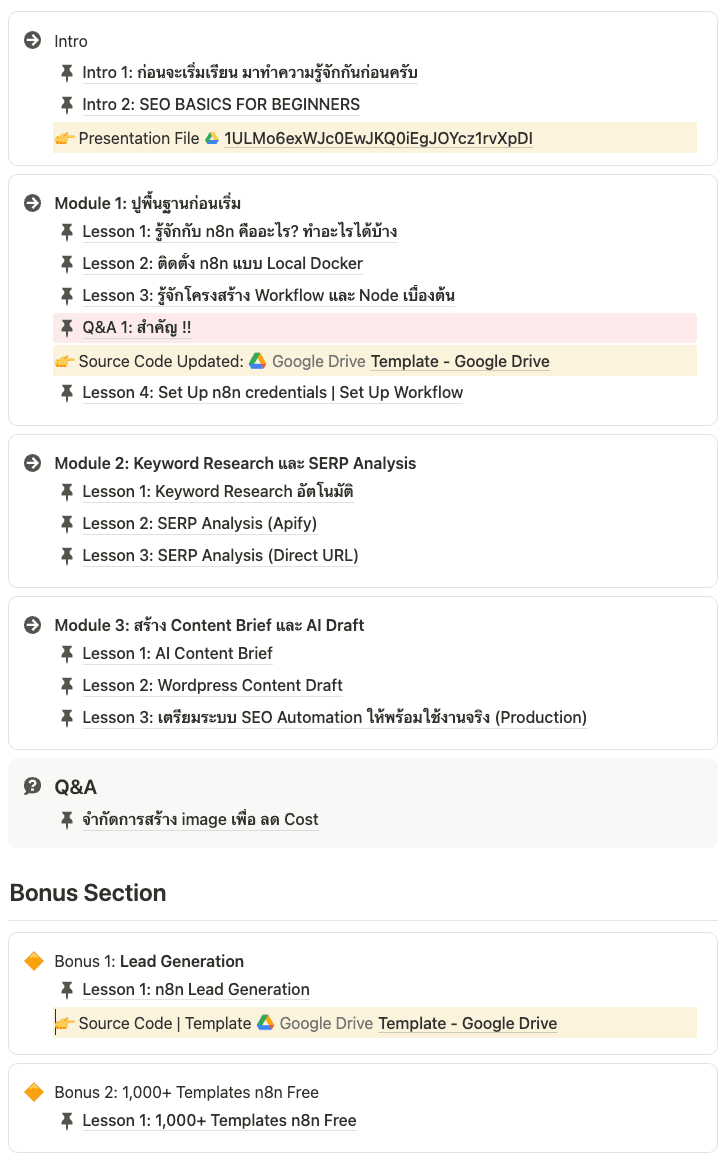Open the Presentation File Drive link
Image resolution: width=726 pixels, height=1162 pixels.
tap(378, 138)
